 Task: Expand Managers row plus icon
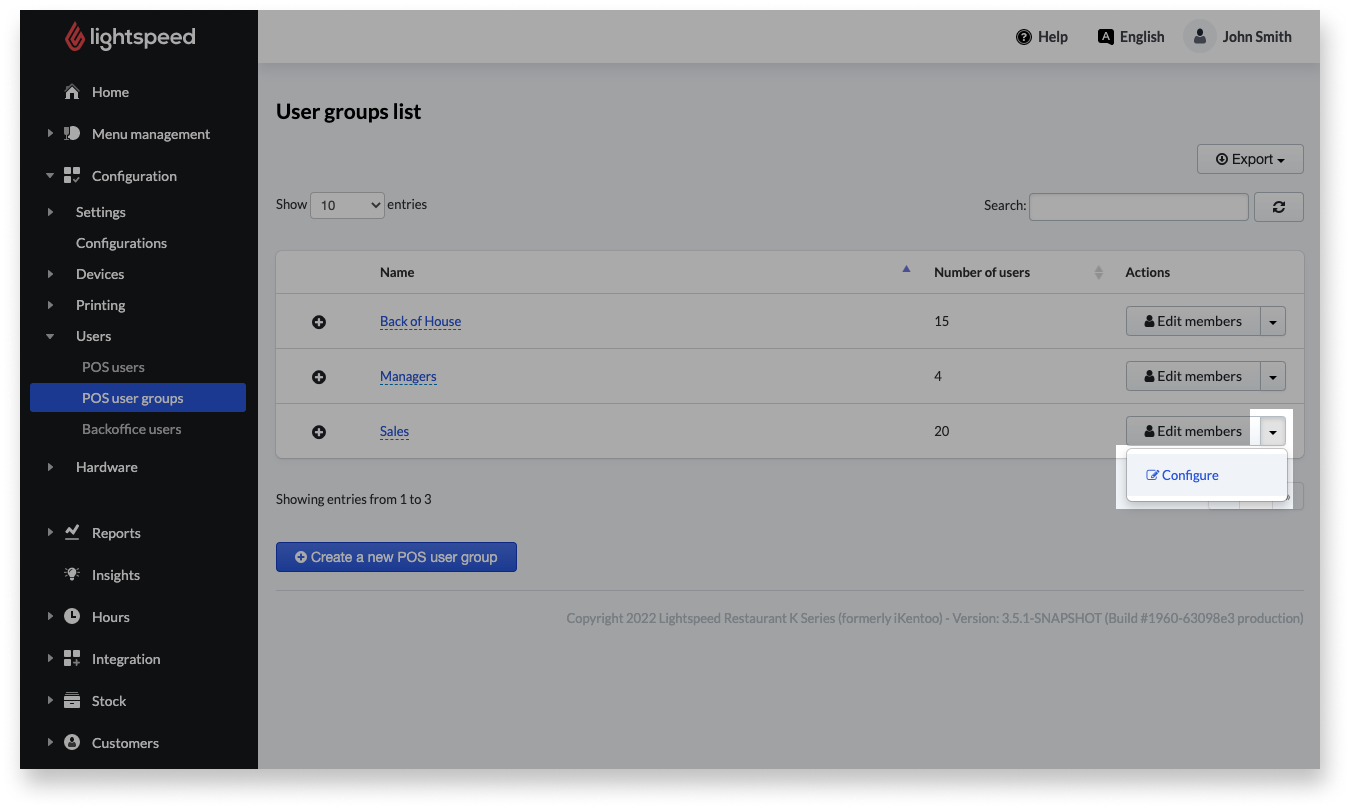click(319, 377)
